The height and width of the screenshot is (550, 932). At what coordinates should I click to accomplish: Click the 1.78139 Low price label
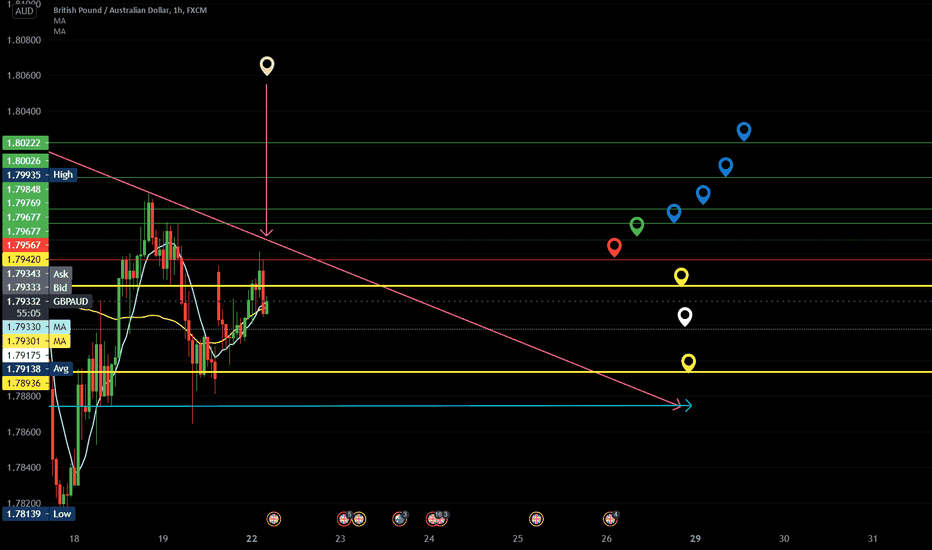39,514
